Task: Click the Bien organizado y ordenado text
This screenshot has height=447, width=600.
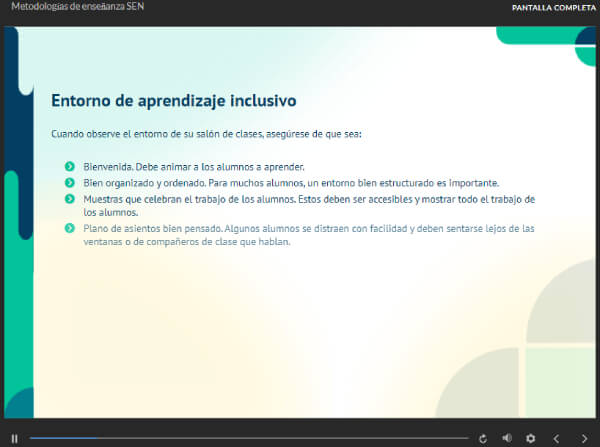Action: pos(291,183)
